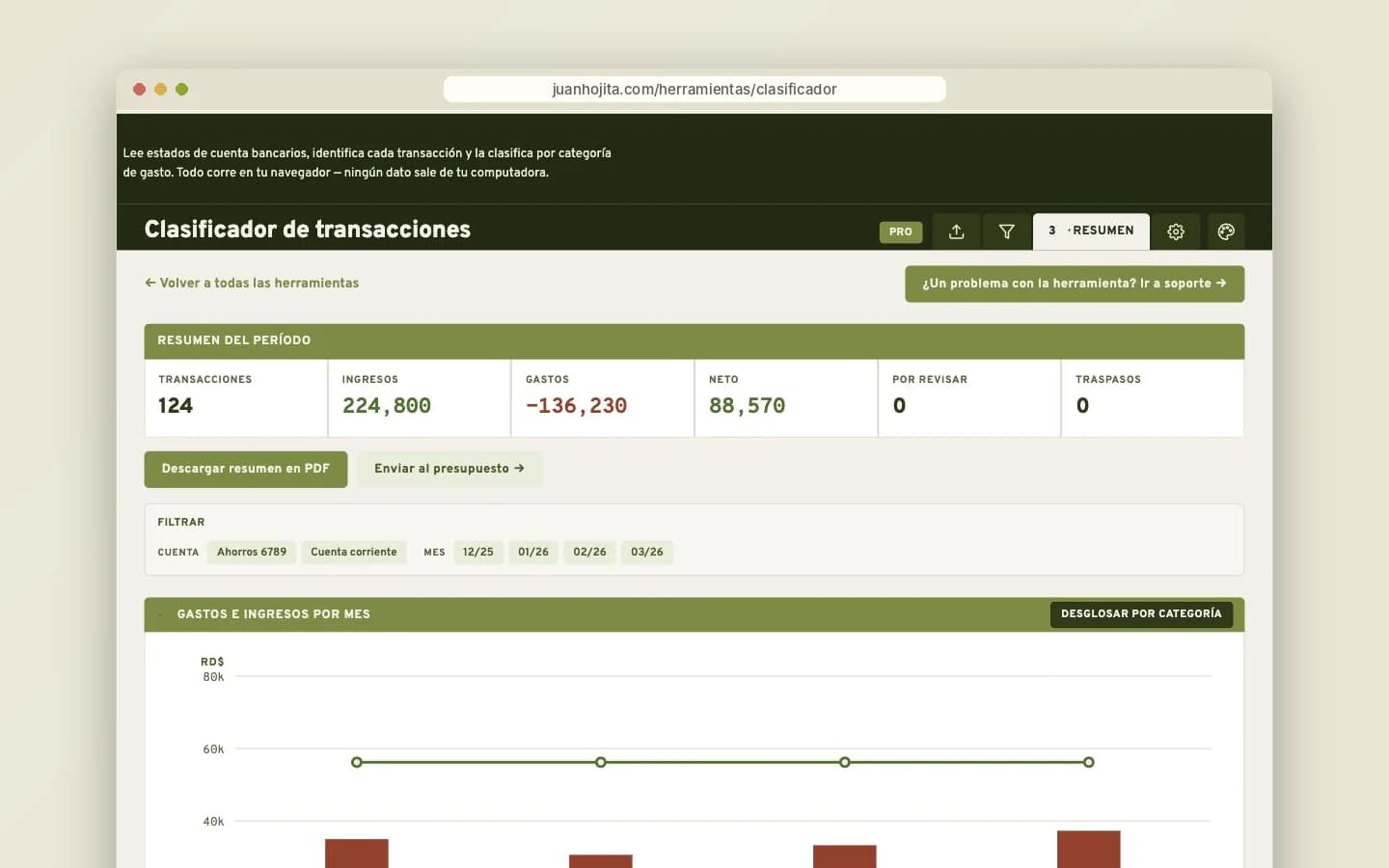Toggle the 02/26 month filter
The width and height of the screenshot is (1389, 868).
[590, 552]
